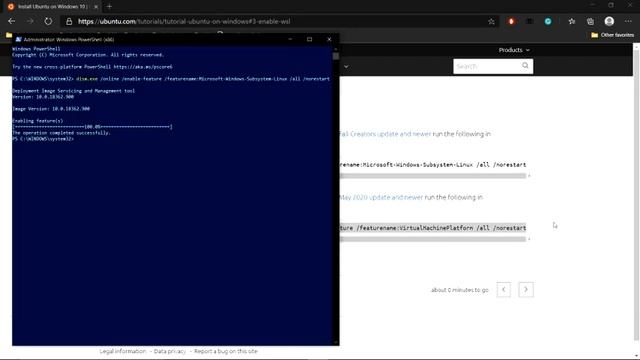Open the Fall Creators update and newer link

click(x=385, y=134)
